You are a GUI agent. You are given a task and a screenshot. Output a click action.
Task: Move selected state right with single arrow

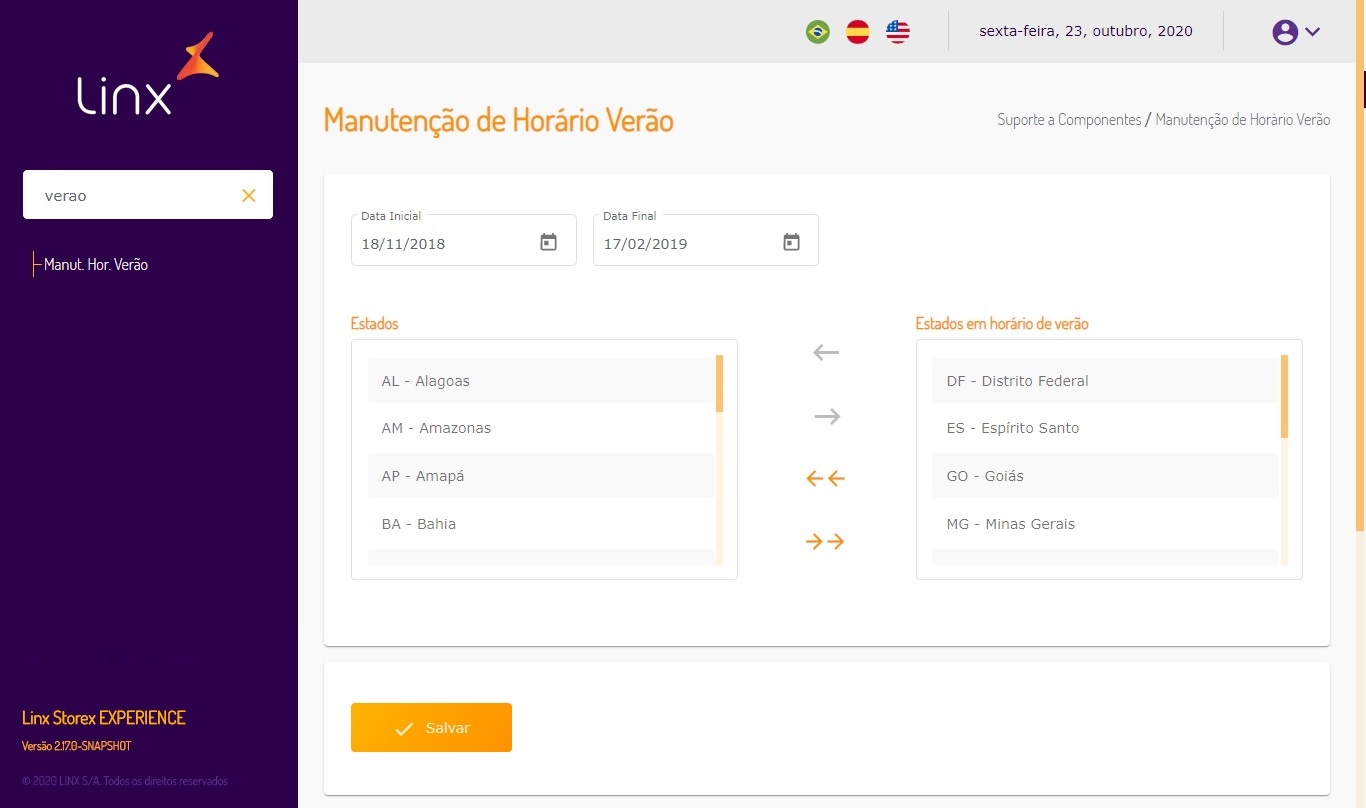click(x=826, y=416)
